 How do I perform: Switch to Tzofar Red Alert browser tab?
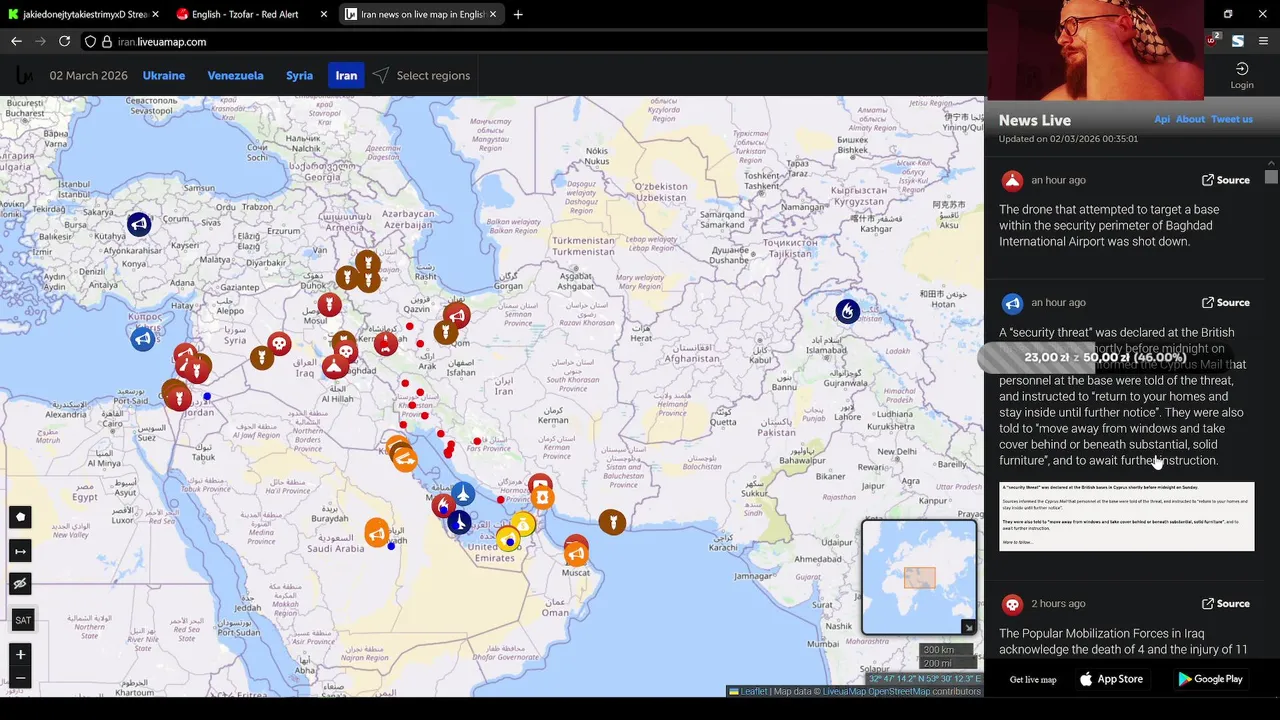(251, 14)
